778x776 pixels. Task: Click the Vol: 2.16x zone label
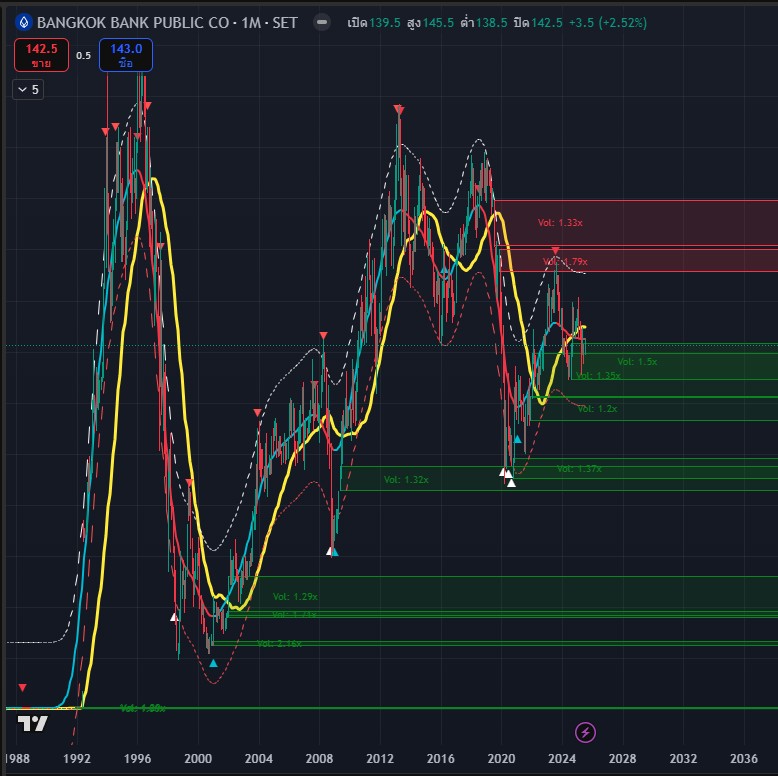coord(279,644)
